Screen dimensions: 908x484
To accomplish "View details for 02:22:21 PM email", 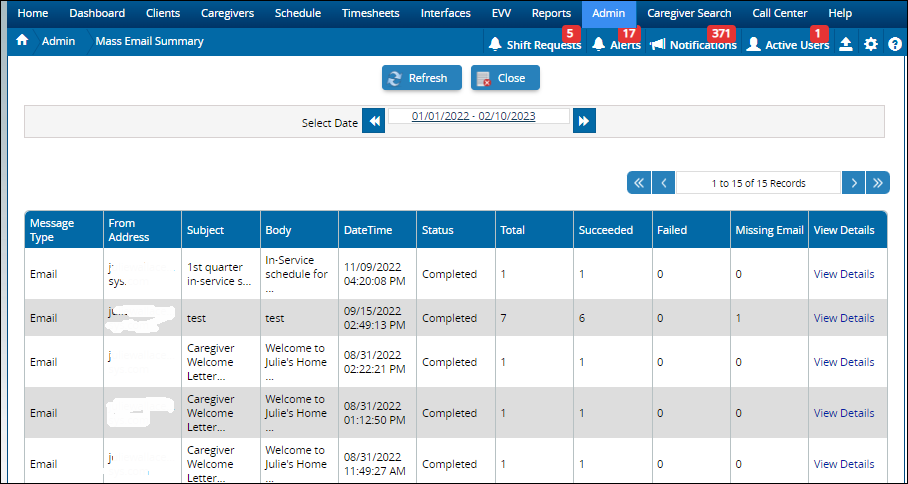I will pos(844,362).
